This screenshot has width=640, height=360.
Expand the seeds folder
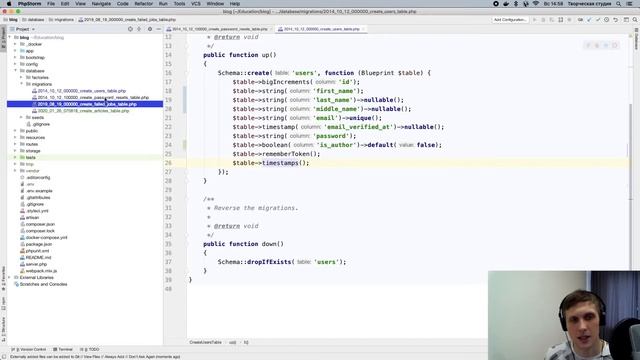click(22, 117)
